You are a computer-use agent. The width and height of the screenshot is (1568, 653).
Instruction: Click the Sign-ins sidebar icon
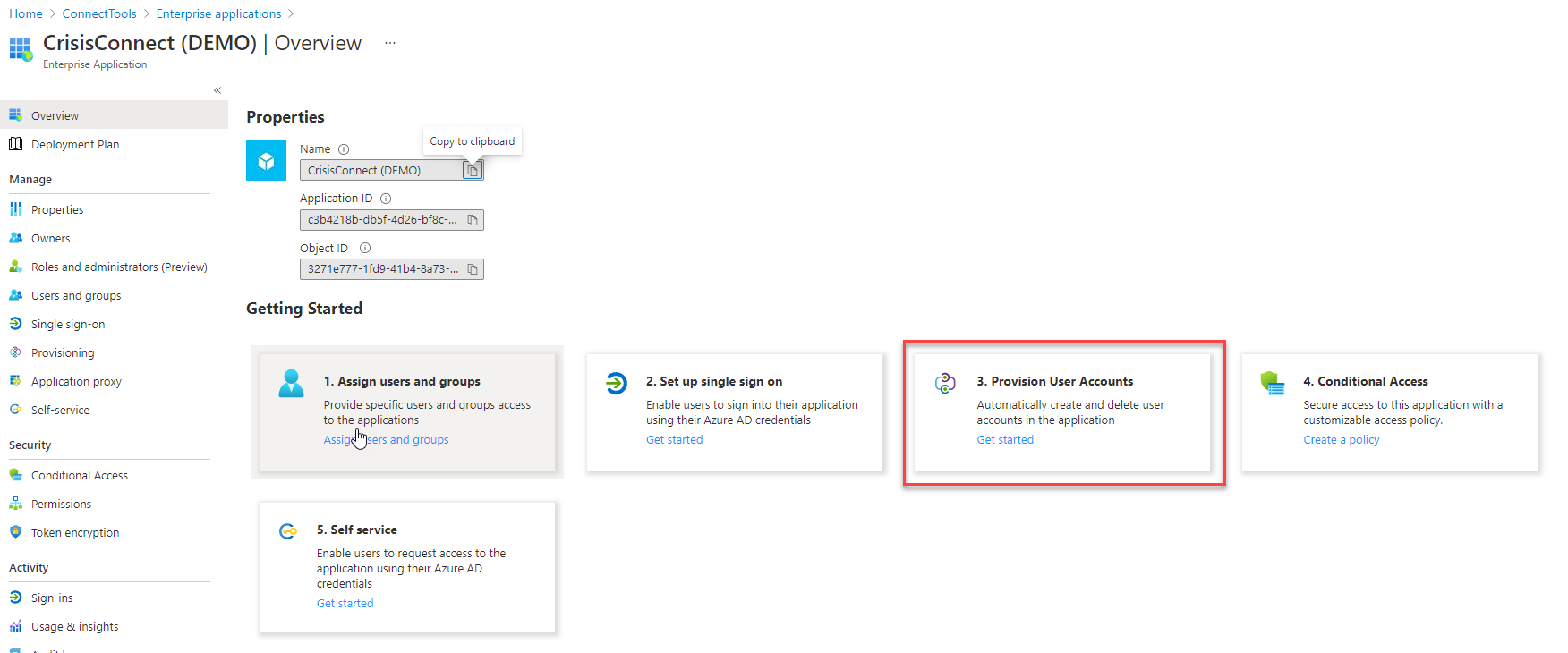point(15,597)
